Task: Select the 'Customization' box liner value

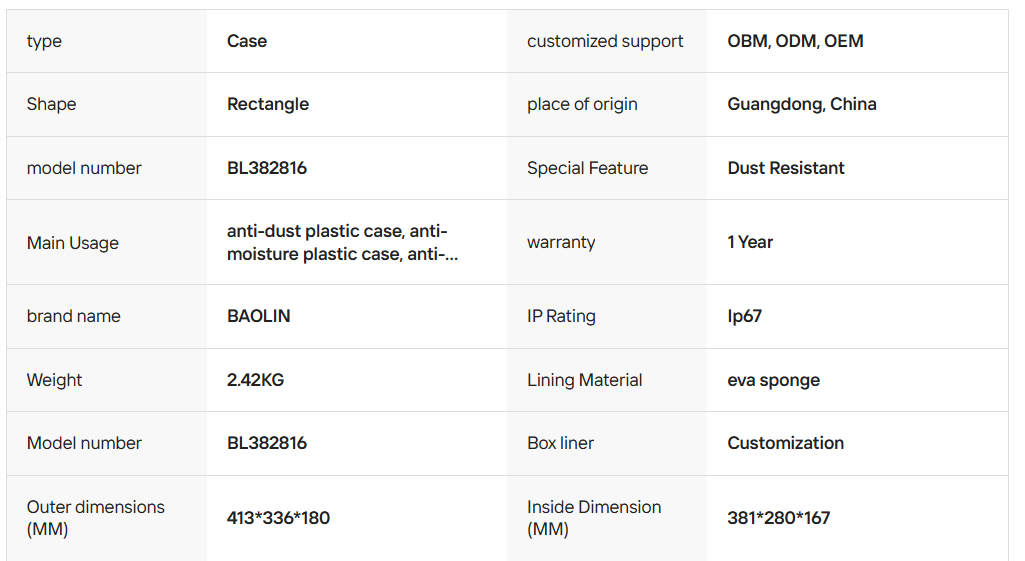Action: 786,443
